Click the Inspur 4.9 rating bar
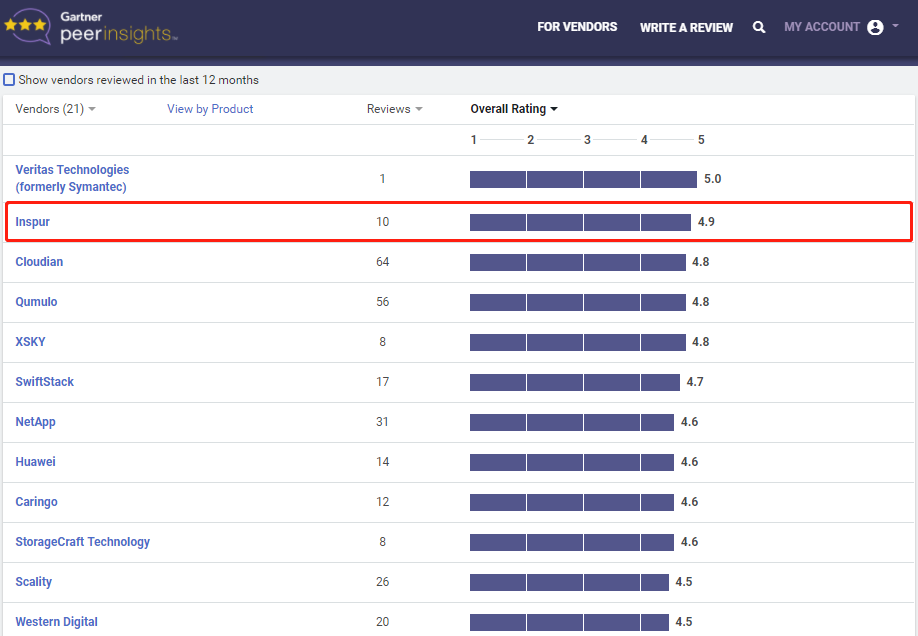This screenshot has width=918, height=636. click(580, 222)
